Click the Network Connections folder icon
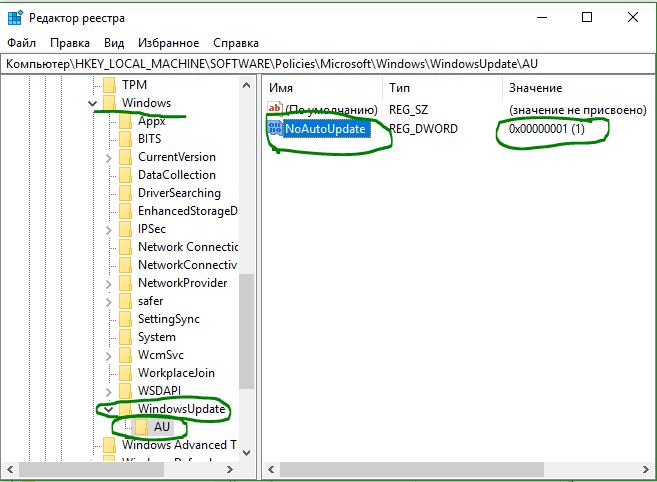657x482 pixels. (x=126, y=247)
